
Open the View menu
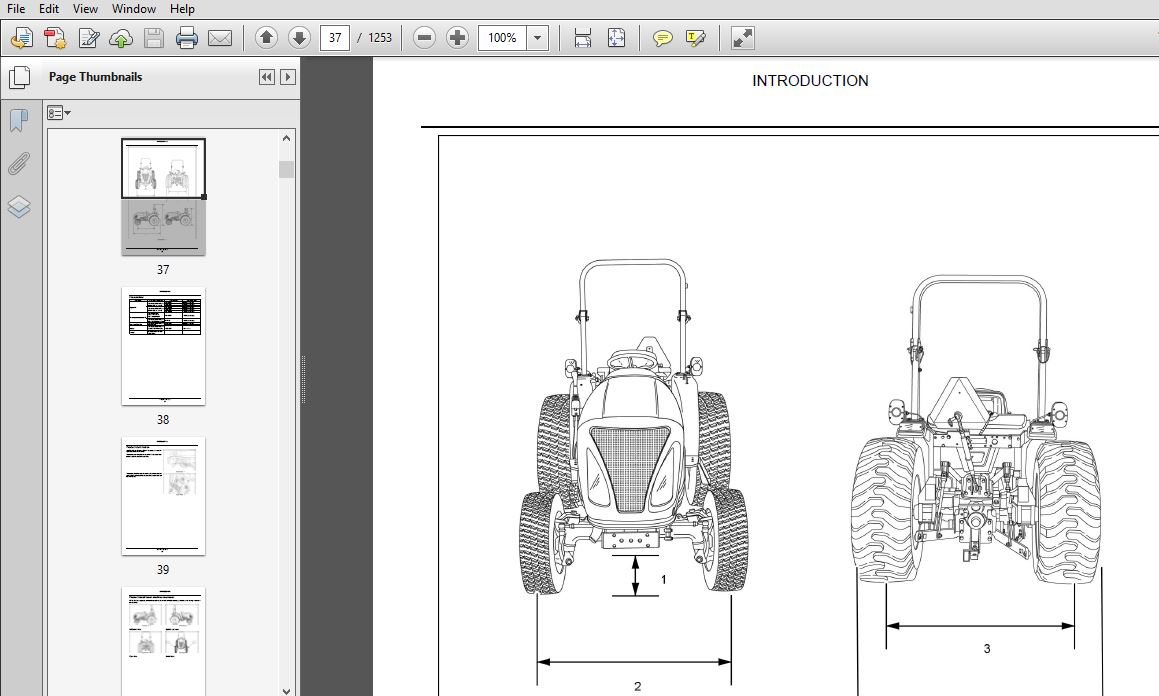[x=85, y=9]
